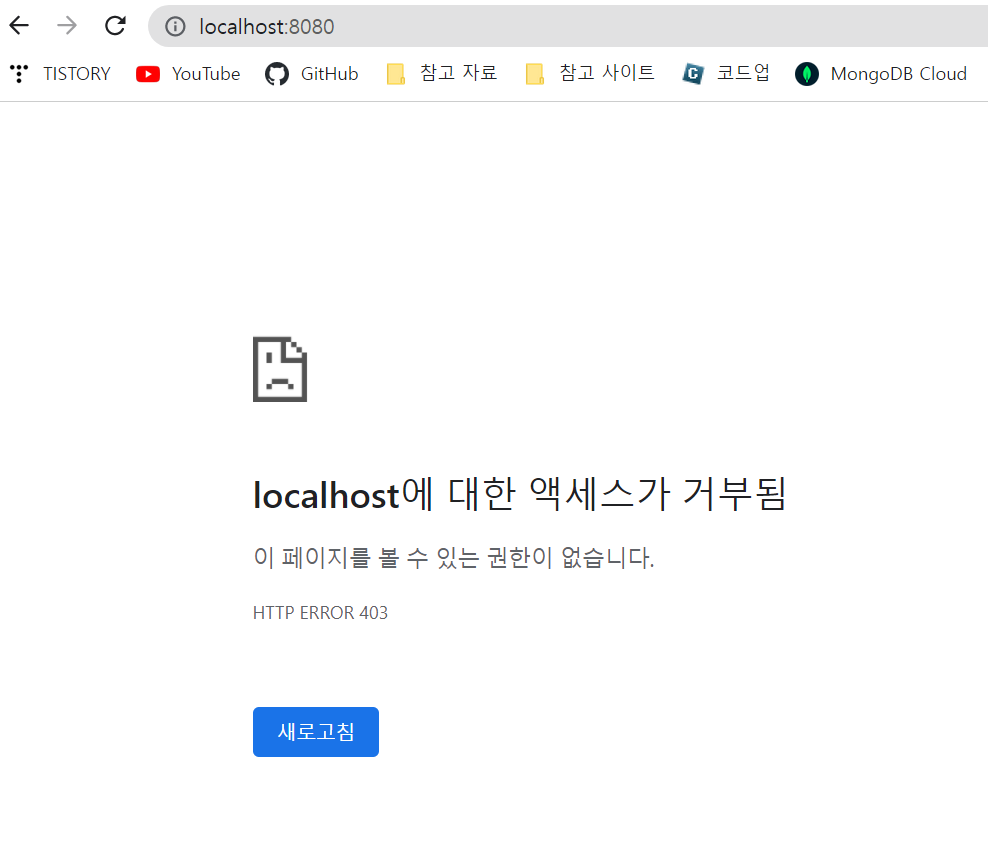The width and height of the screenshot is (988, 841).
Task: Click the blue 새로고침 button
Action: [316, 731]
